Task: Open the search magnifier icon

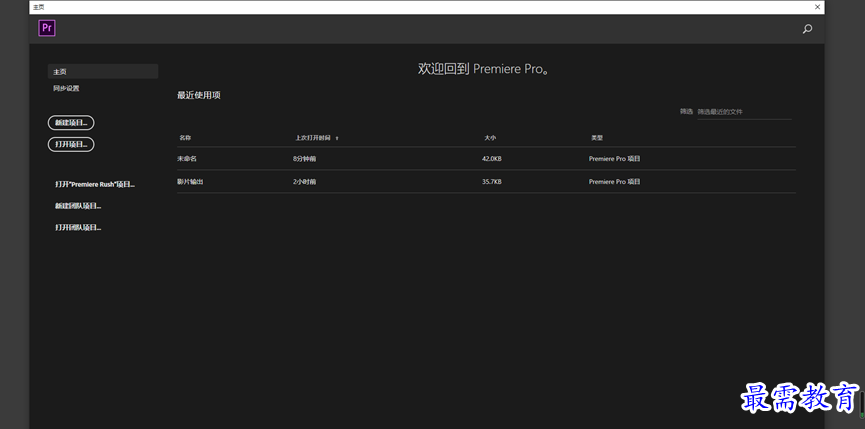Action: pos(807,29)
